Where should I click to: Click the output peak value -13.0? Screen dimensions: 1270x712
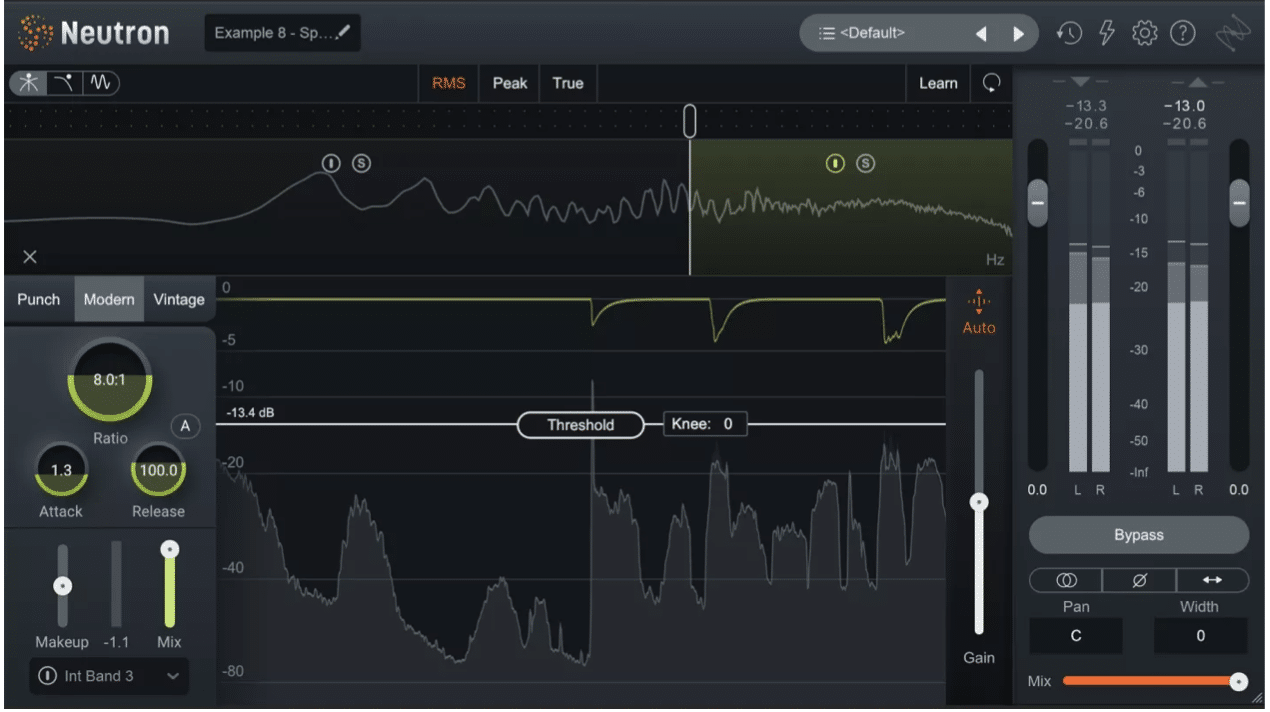[1185, 106]
